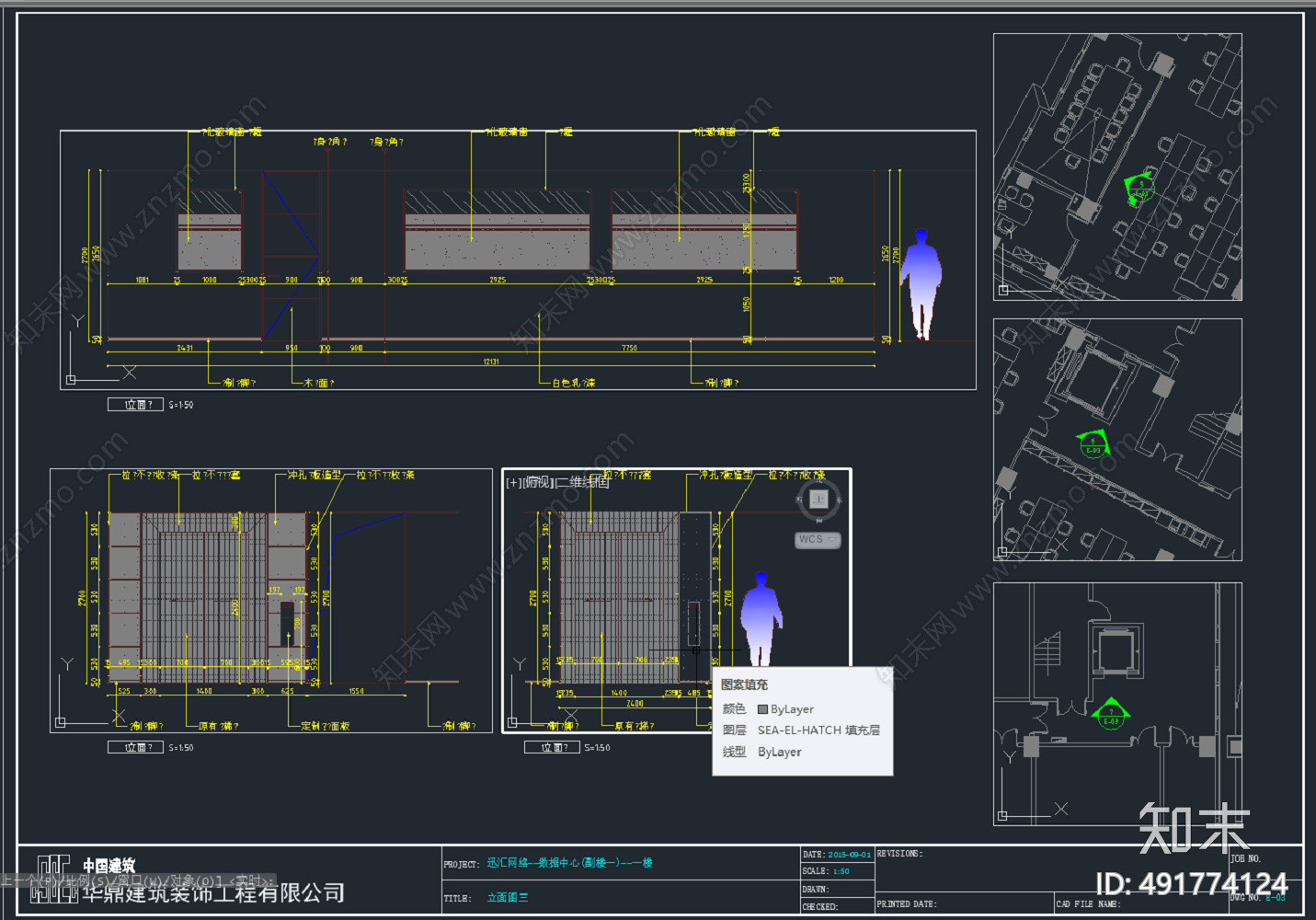Click the command line prompt text

click(x=137, y=880)
